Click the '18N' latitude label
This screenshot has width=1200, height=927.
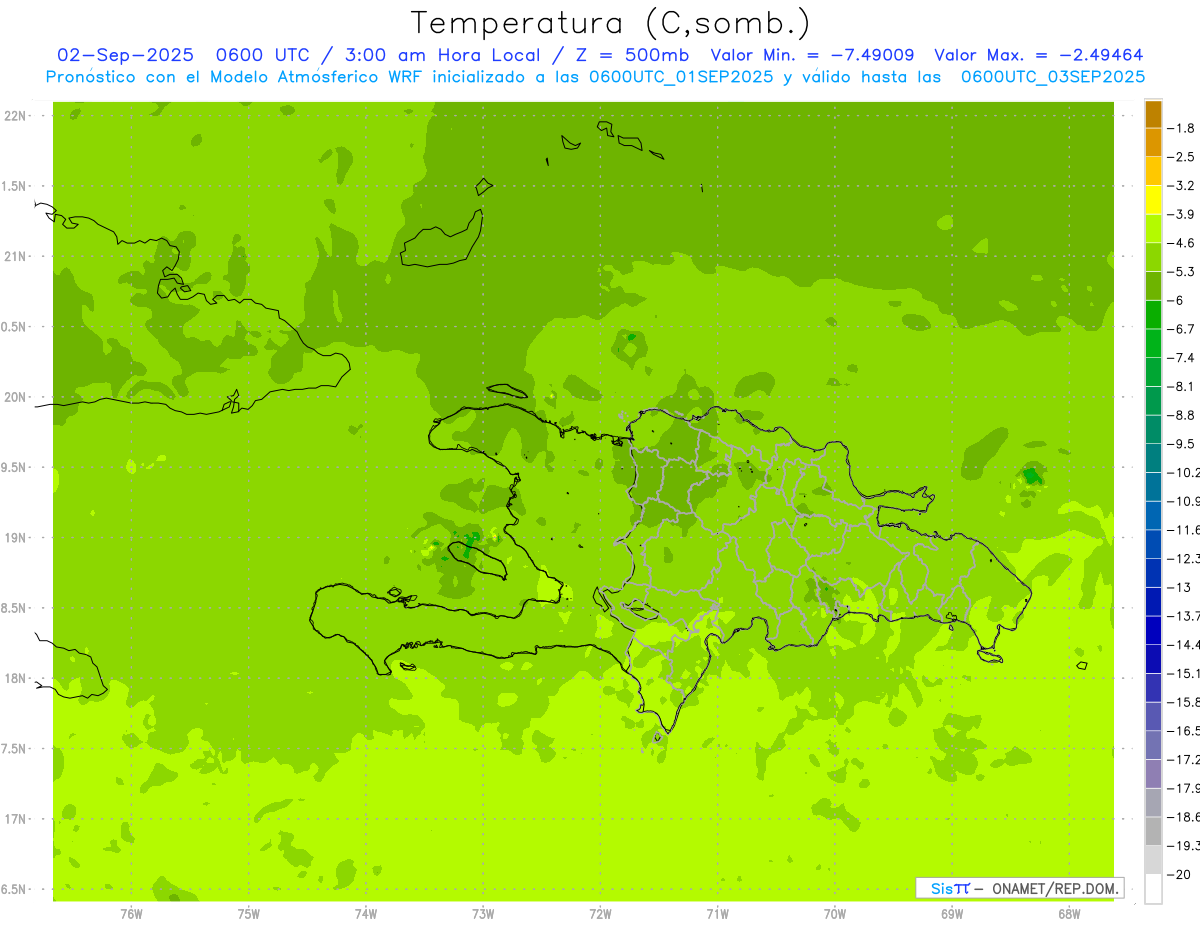pyautogui.click(x=16, y=679)
